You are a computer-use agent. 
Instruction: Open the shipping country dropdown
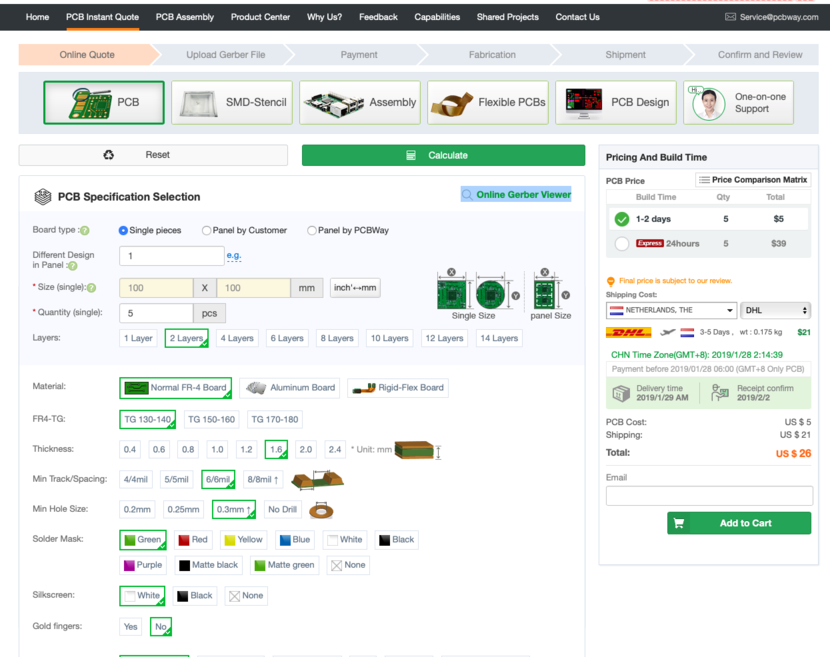coord(671,310)
